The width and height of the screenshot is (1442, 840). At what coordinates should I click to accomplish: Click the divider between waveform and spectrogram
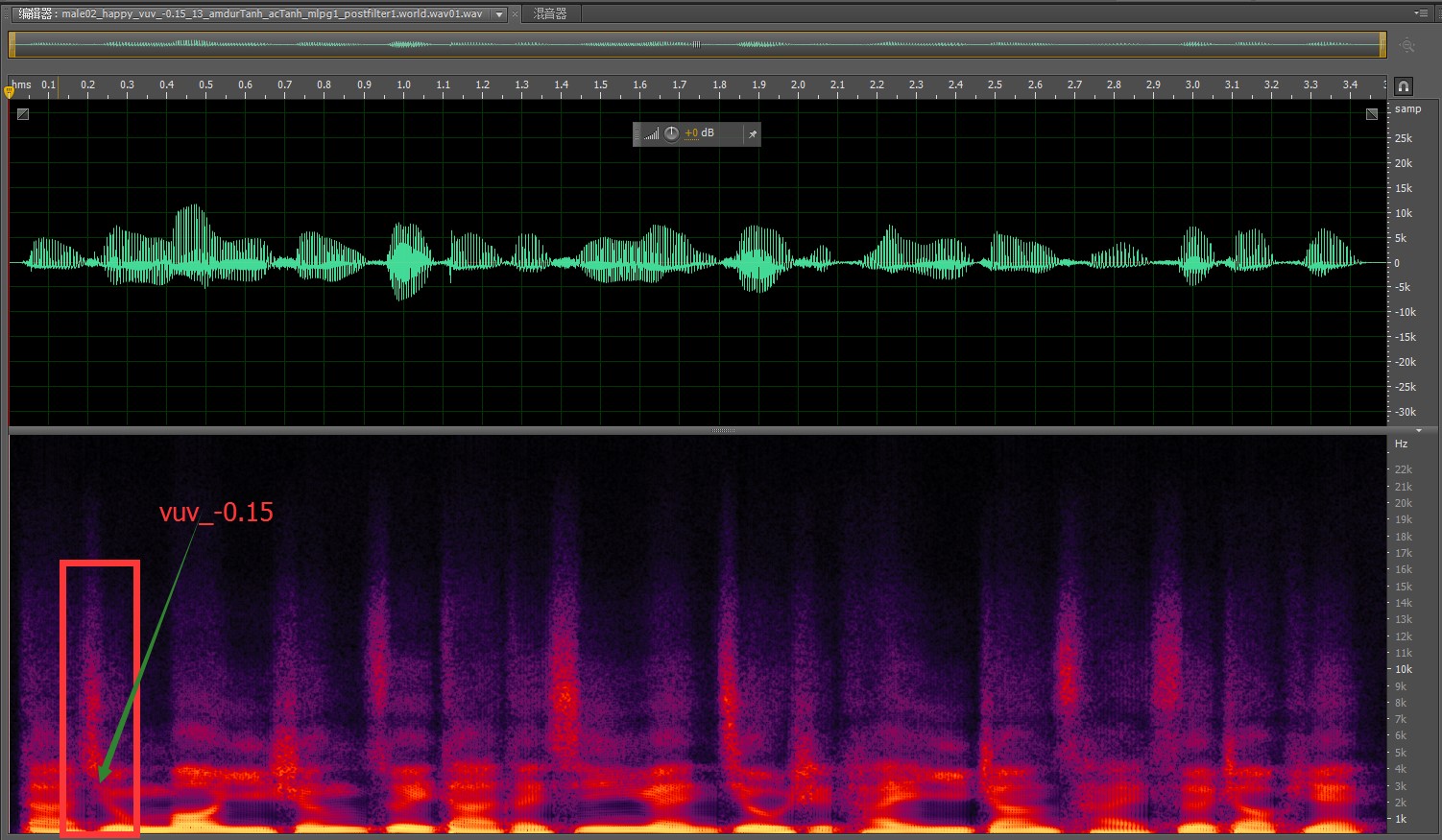coord(722,430)
